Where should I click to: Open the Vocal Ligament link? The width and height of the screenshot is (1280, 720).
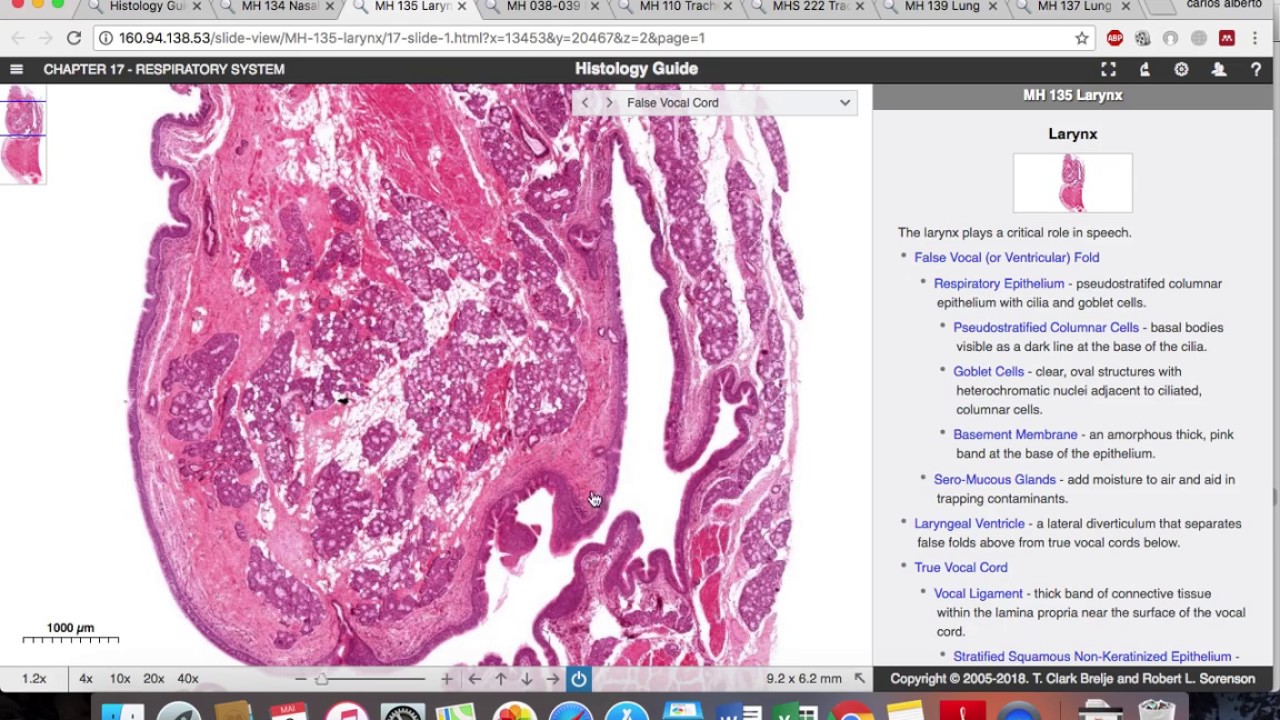click(978, 593)
